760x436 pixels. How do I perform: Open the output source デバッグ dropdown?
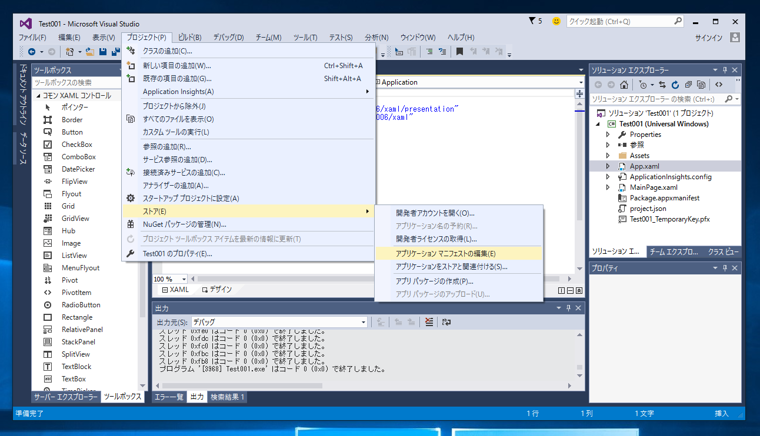click(x=363, y=322)
